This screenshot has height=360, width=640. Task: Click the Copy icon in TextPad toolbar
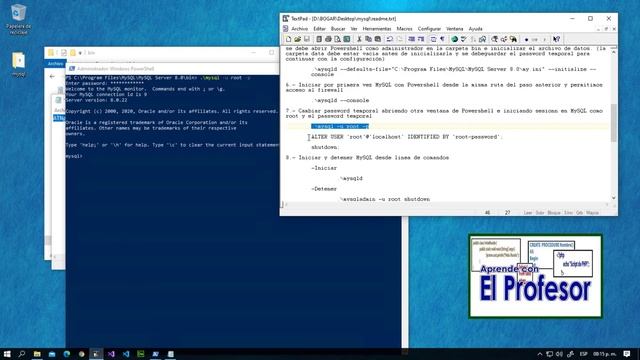pyautogui.click(x=368, y=39)
